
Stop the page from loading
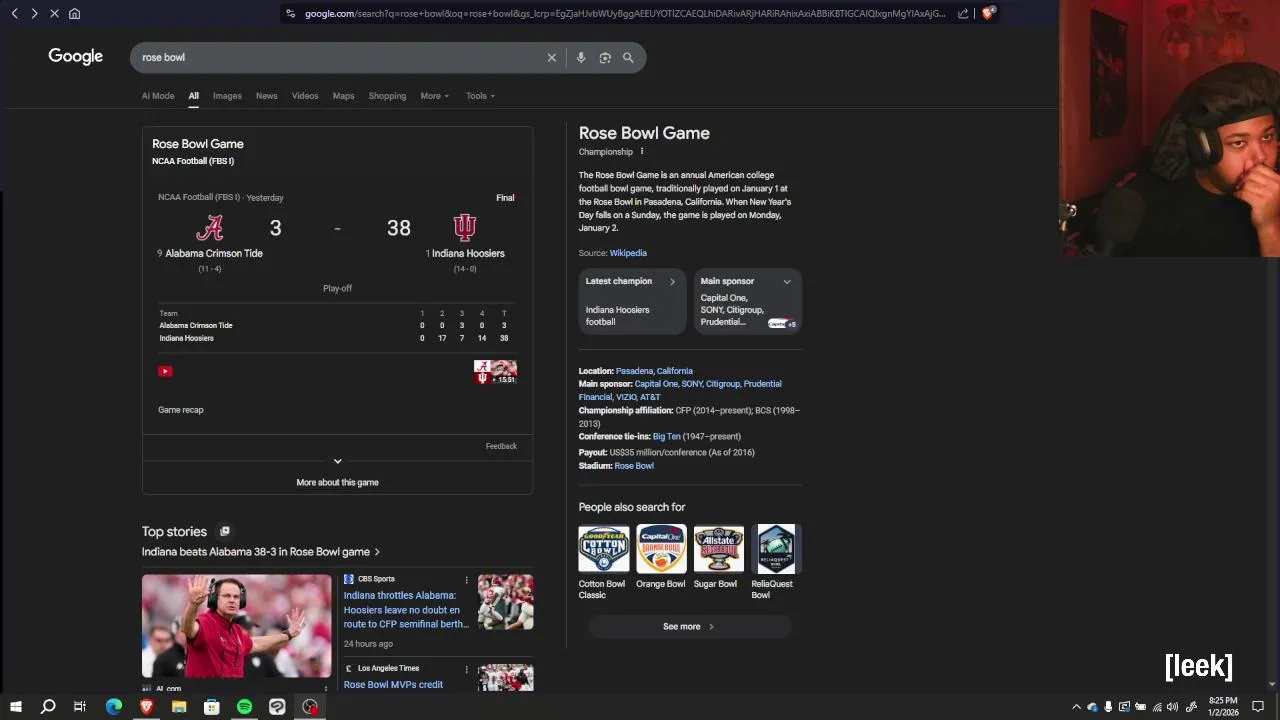[54, 13]
